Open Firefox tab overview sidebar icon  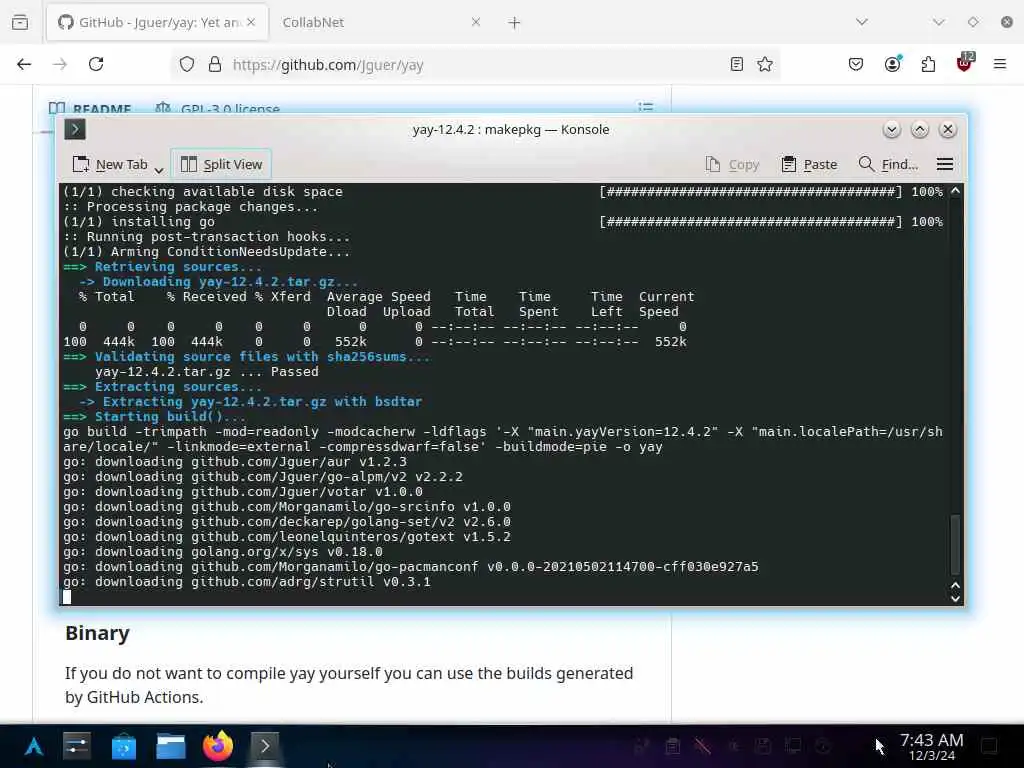pos(20,22)
